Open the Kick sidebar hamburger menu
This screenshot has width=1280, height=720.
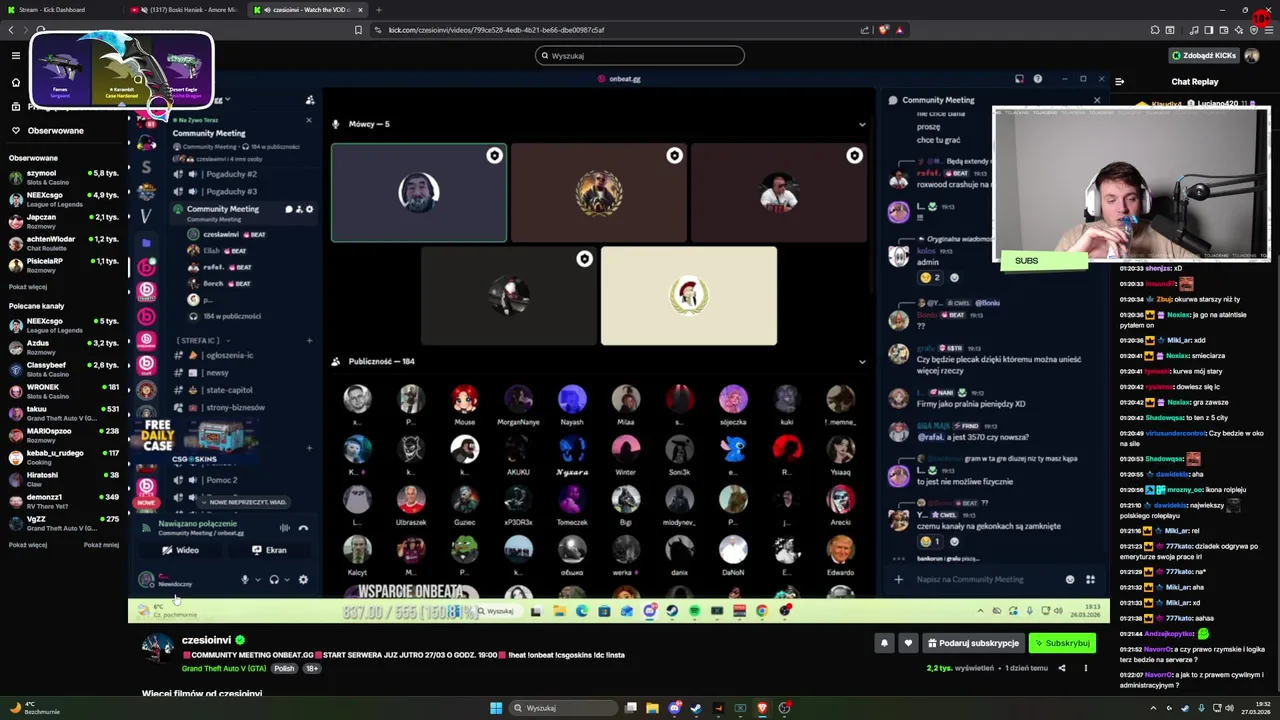point(15,56)
